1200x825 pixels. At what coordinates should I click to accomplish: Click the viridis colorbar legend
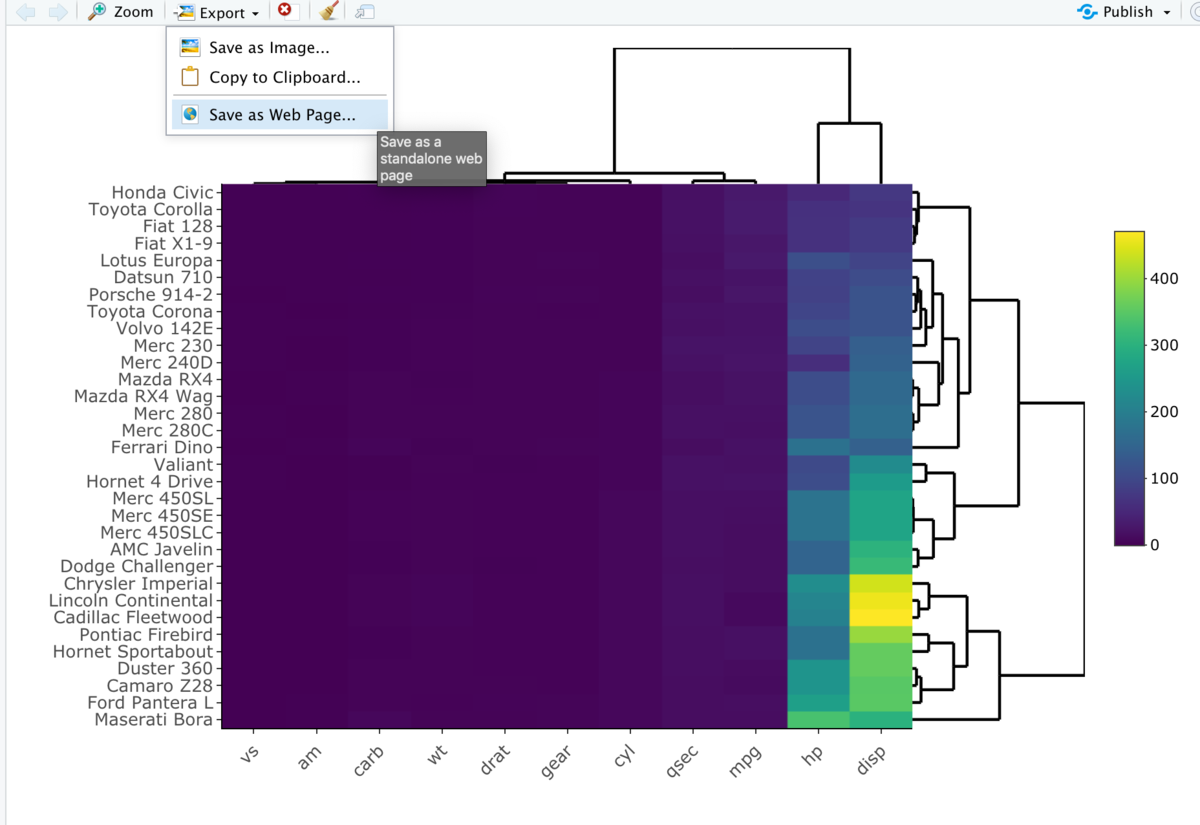[x=1127, y=390]
